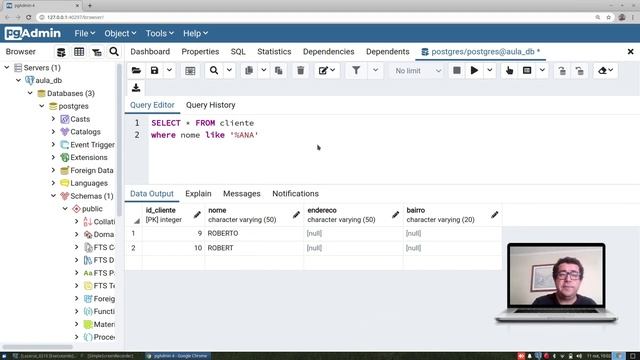Expand the Filter options dropdown
The height and width of the screenshot is (360, 640).
tap(375, 71)
